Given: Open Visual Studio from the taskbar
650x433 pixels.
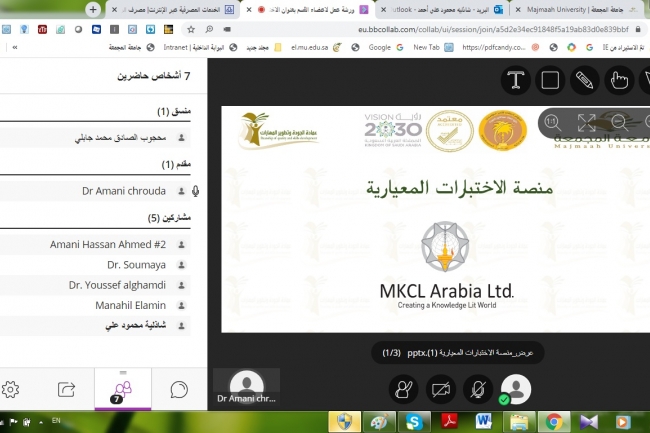Looking at the screenshot, I should tap(588, 422).
